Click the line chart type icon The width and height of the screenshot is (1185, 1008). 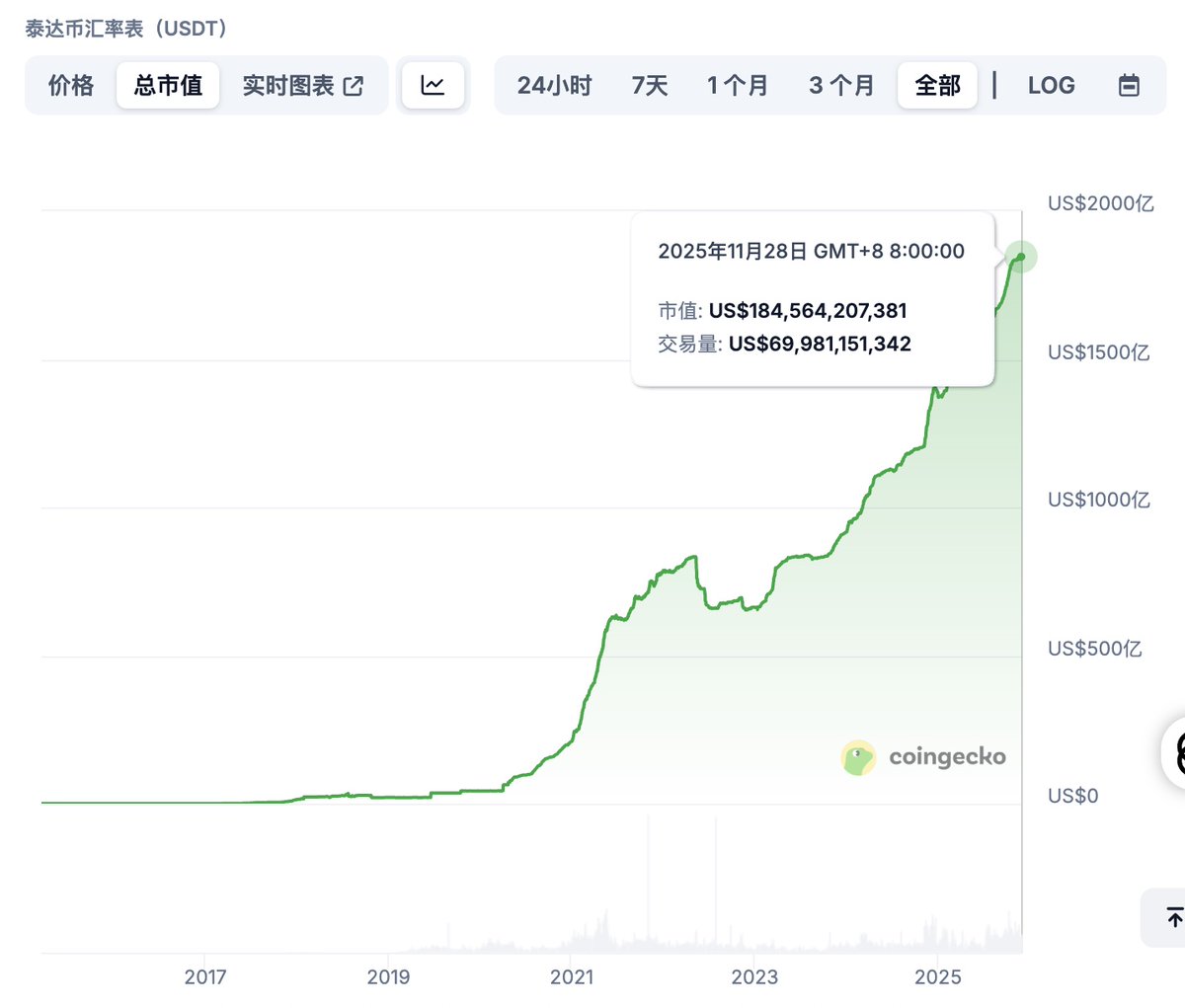pyautogui.click(x=433, y=85)
